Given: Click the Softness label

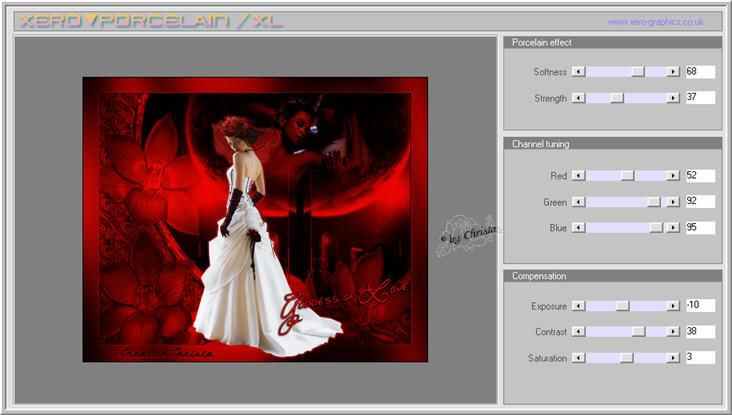Looking at the screenshot, I should [550, 72].
